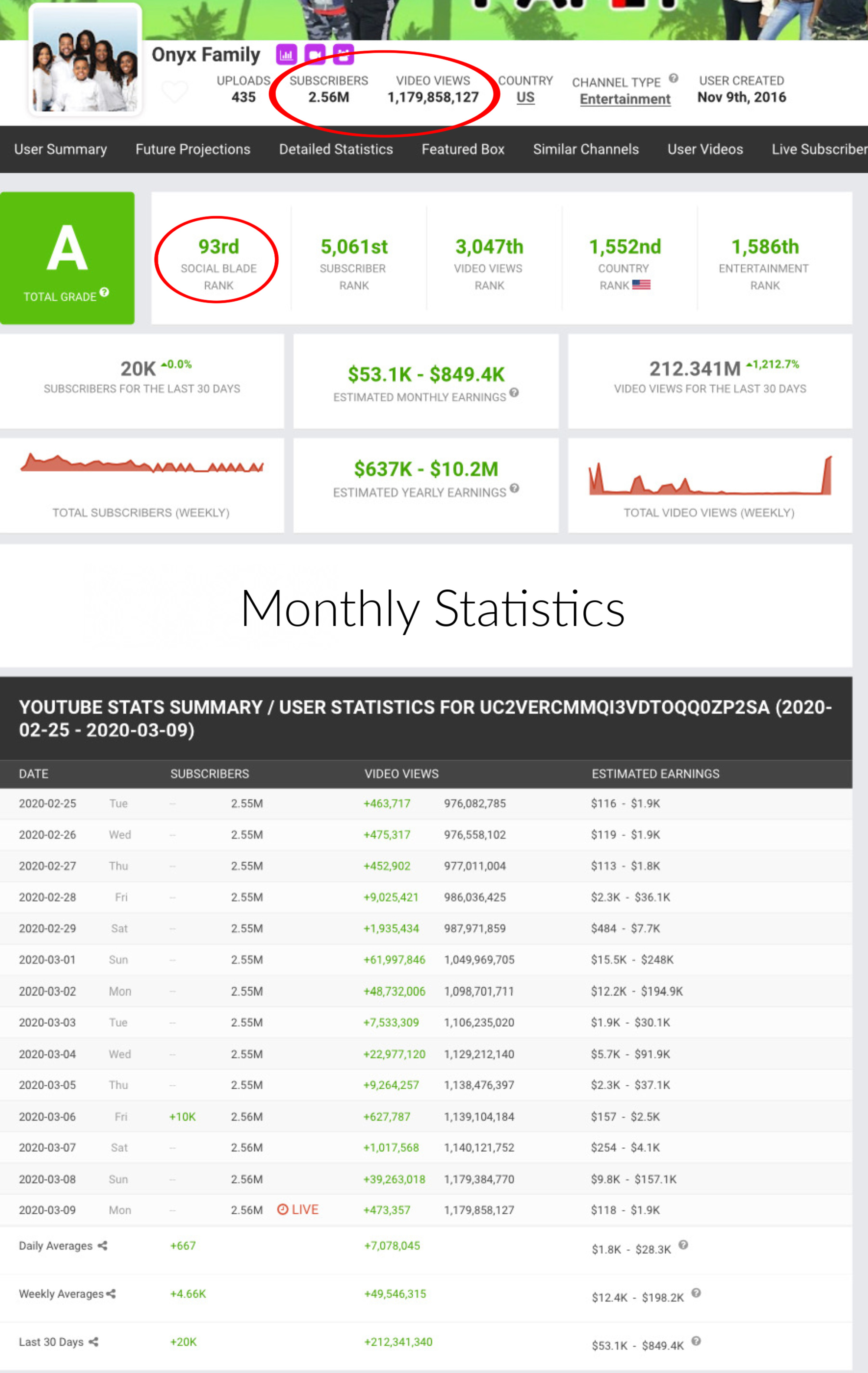Click +9,025,421 views on 2020-02-28
Image resolution: width=868 pixels, height=1373 pixels.
(391, 897)
